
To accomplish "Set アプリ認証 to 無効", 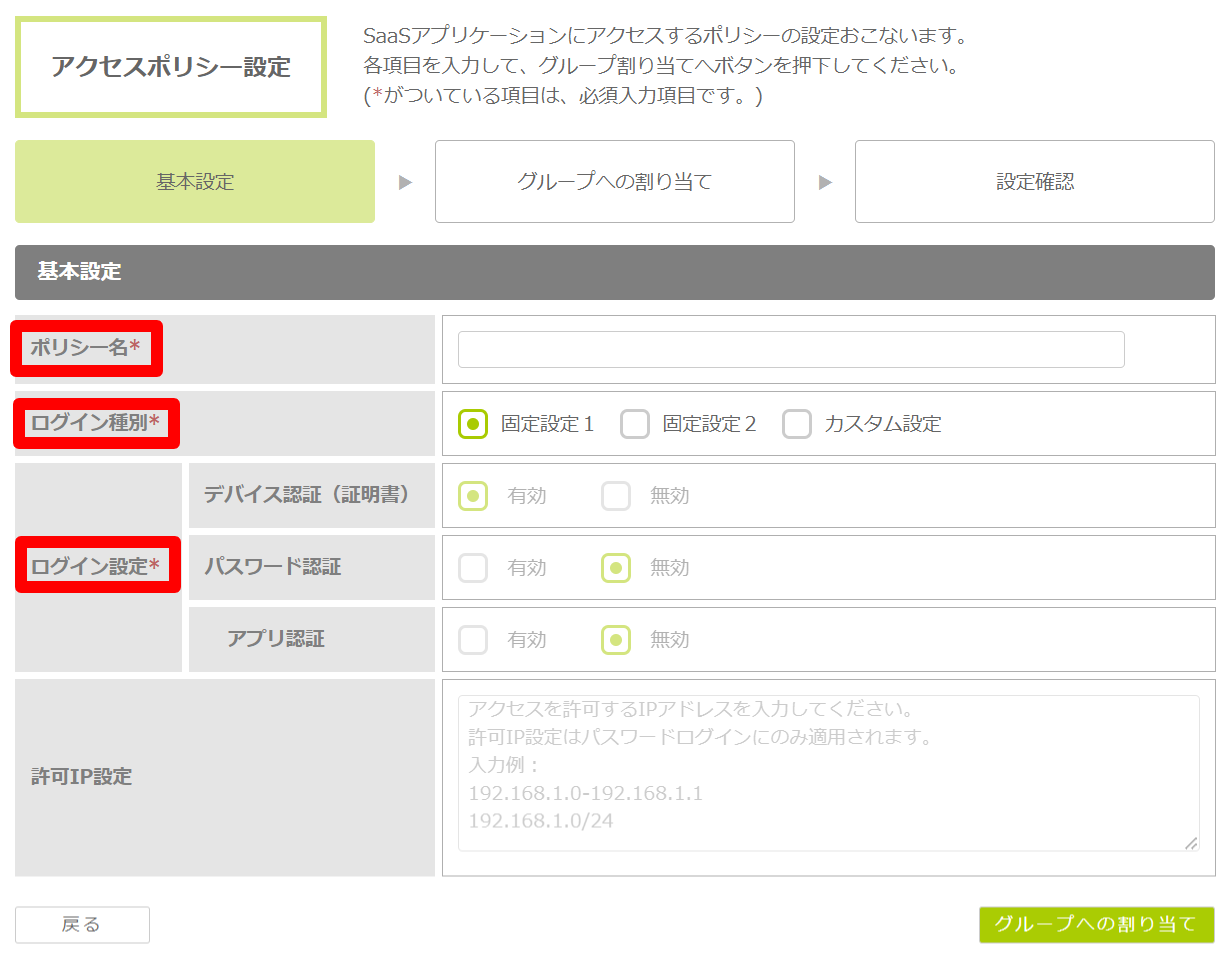I will click(616, 640).
